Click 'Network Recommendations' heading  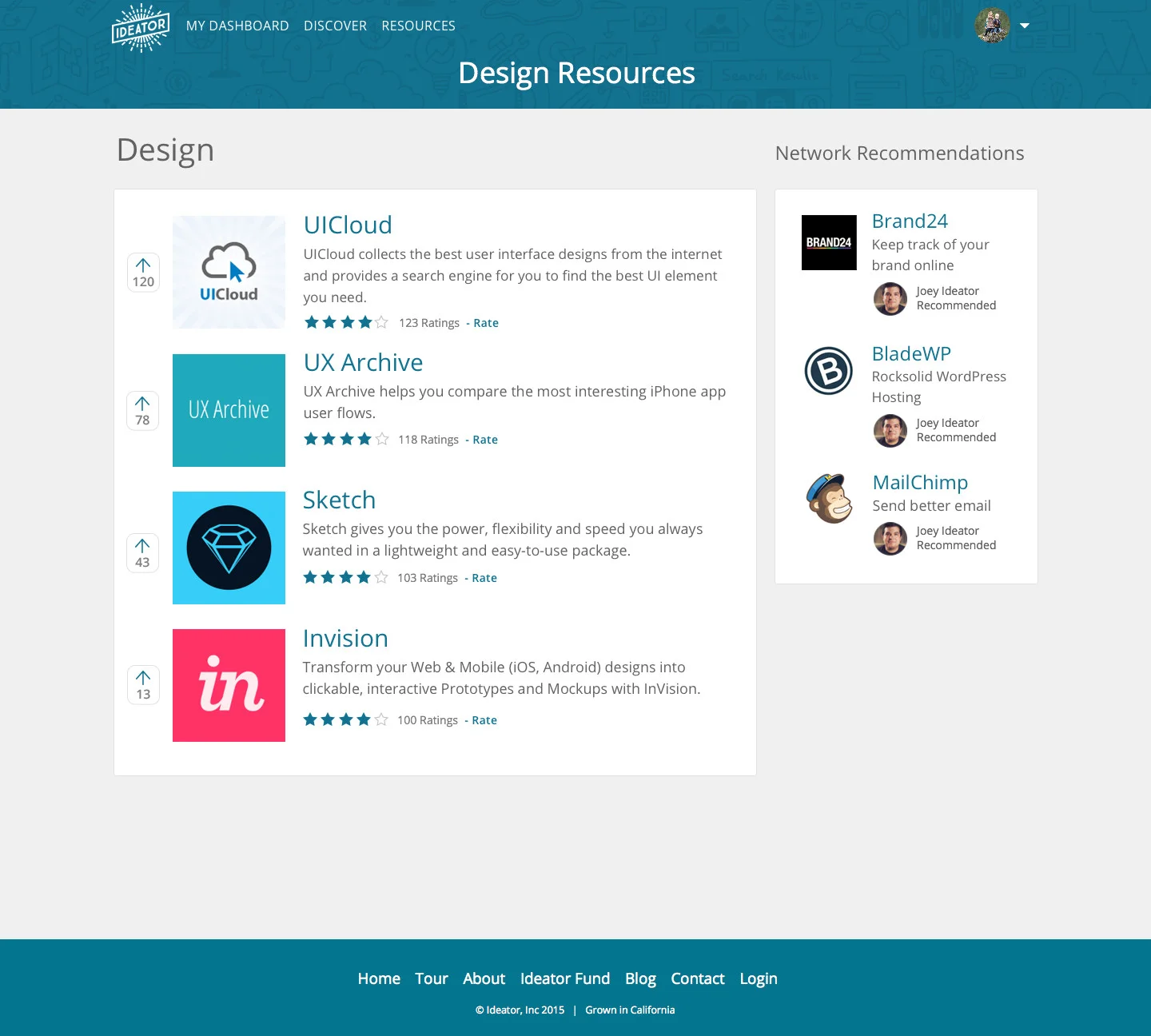tap(900, 153)
